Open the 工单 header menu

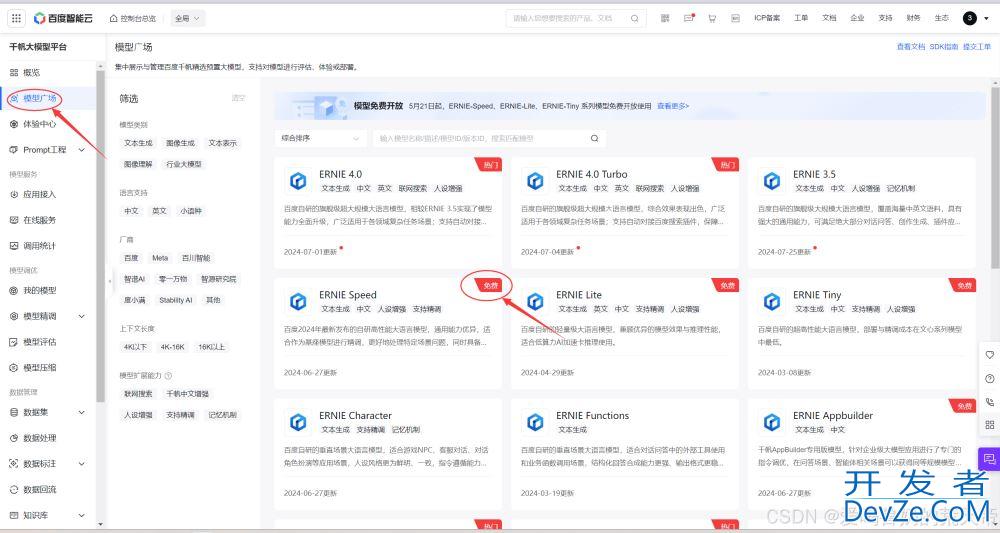(x=801, y=18)
